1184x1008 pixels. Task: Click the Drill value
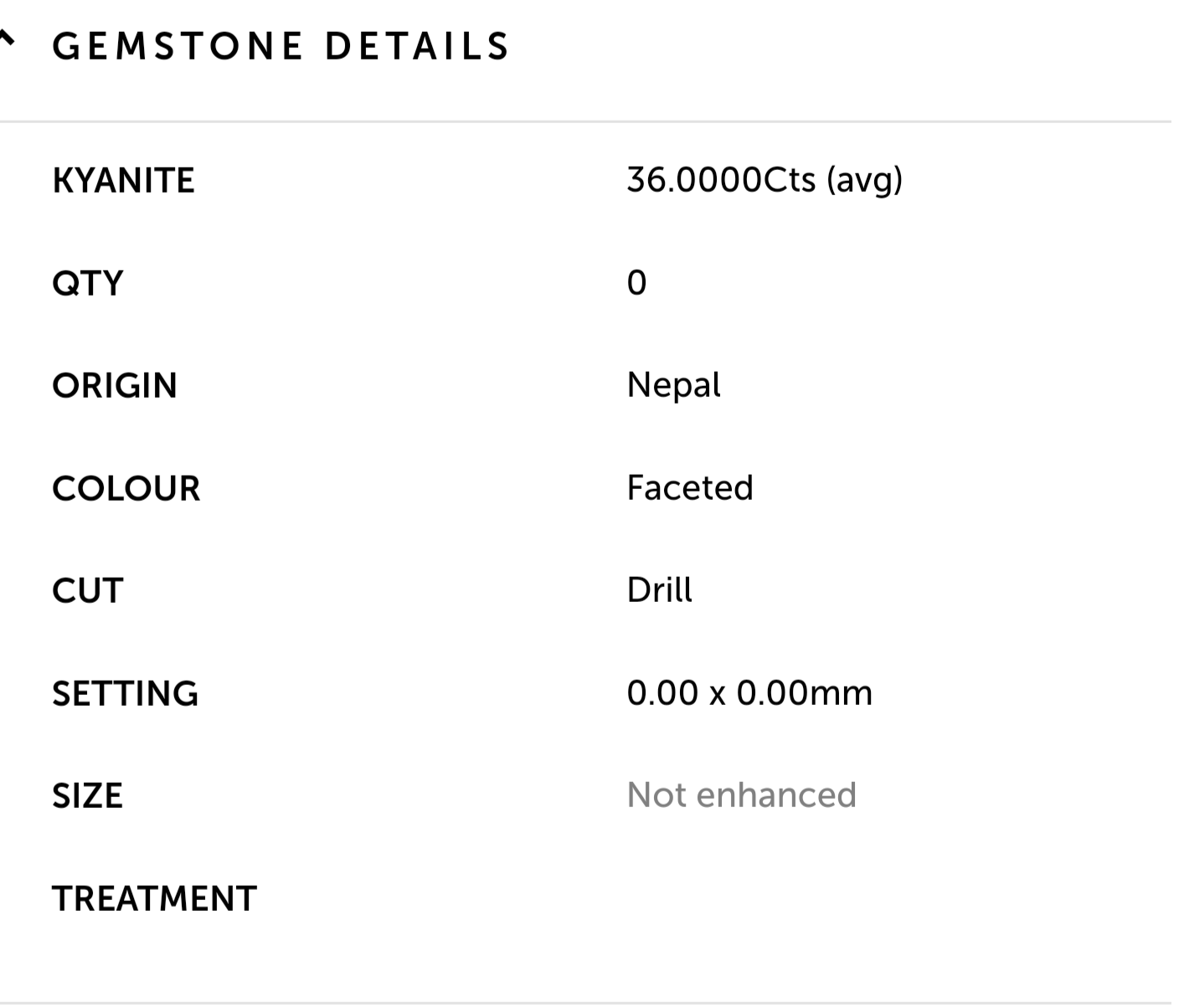click(660, 591)
